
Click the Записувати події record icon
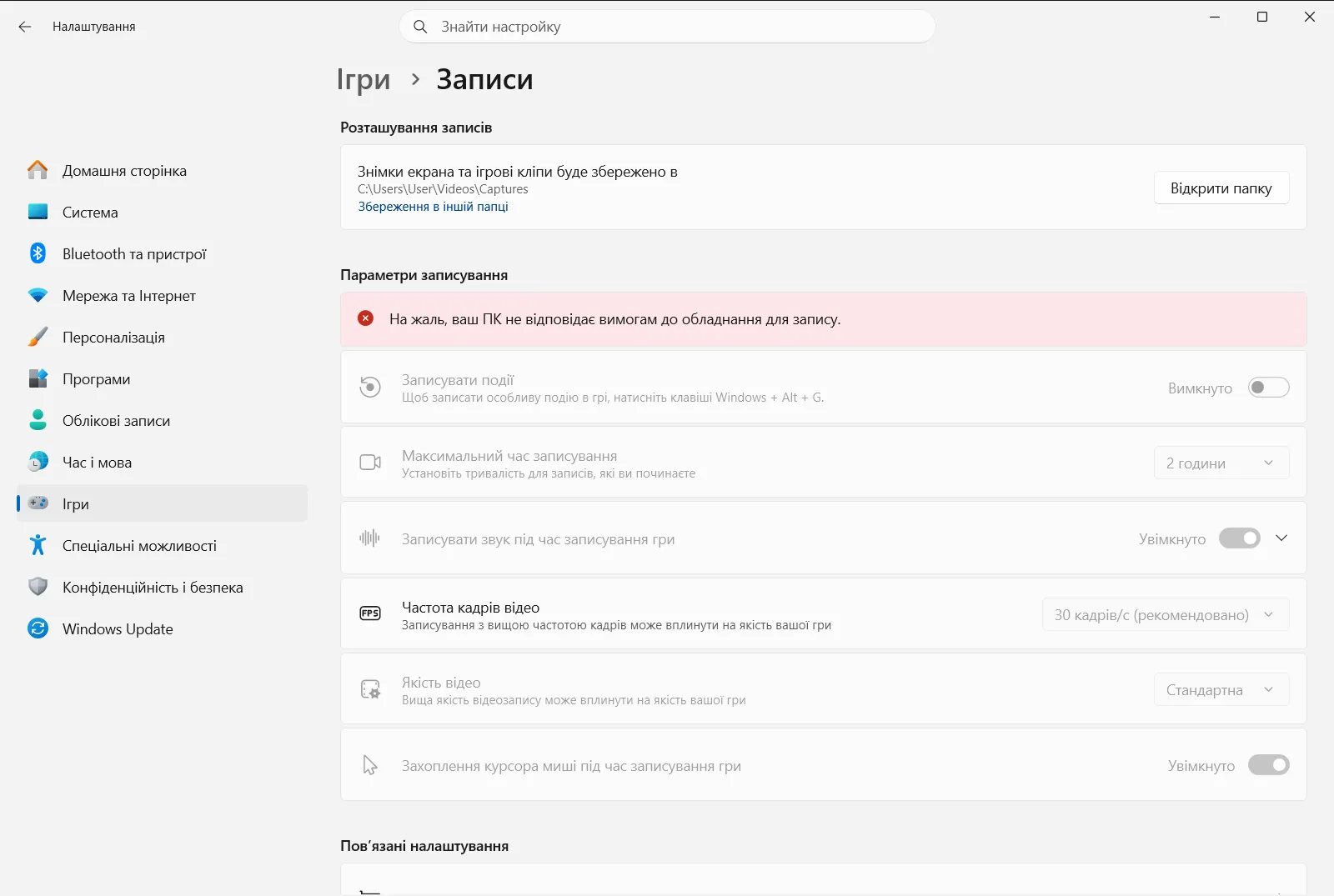pyautogui.click(x=370, y=387)
